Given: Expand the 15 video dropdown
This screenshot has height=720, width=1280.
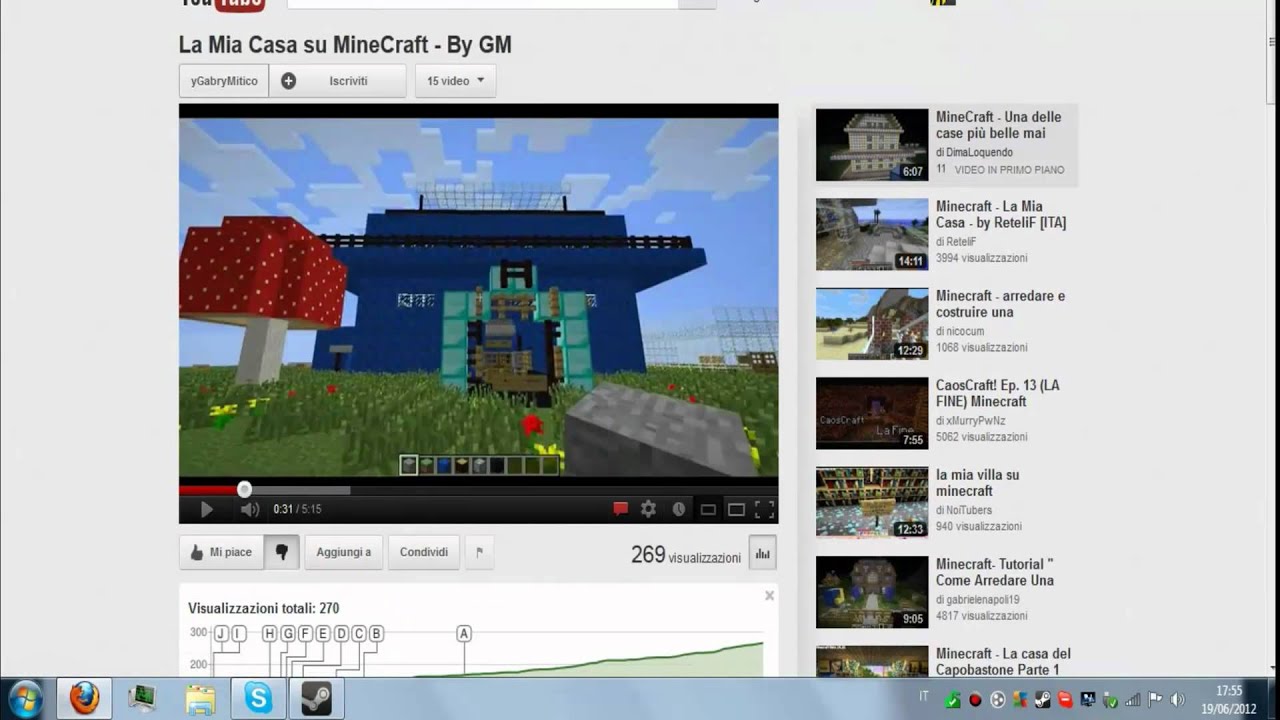Looking at the screenshot, I should (455, 81).
